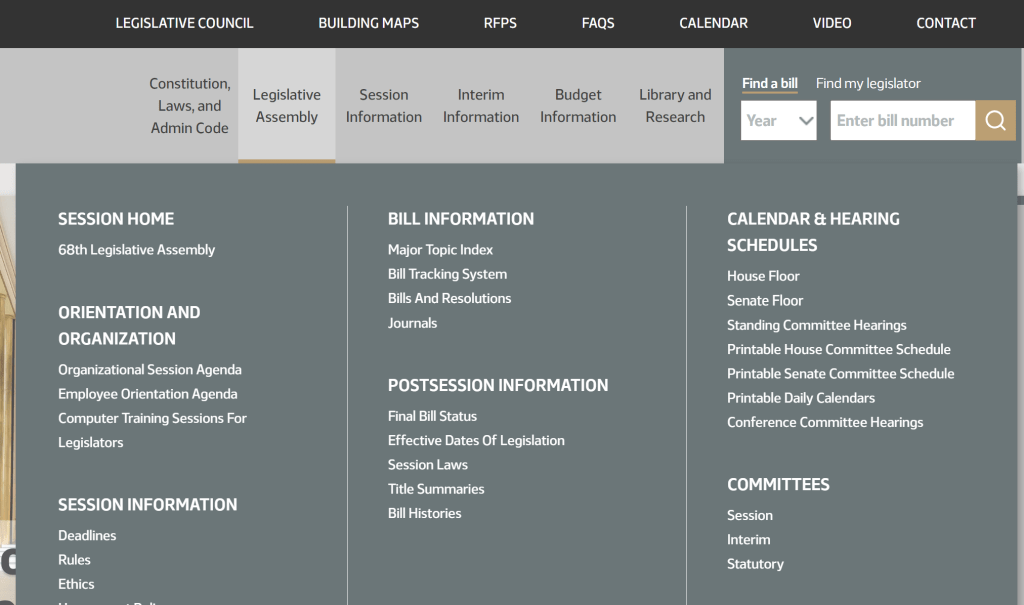Switch to Find my legislator tab
This screenshot has width=1024, height=605.
pos(868,83)
